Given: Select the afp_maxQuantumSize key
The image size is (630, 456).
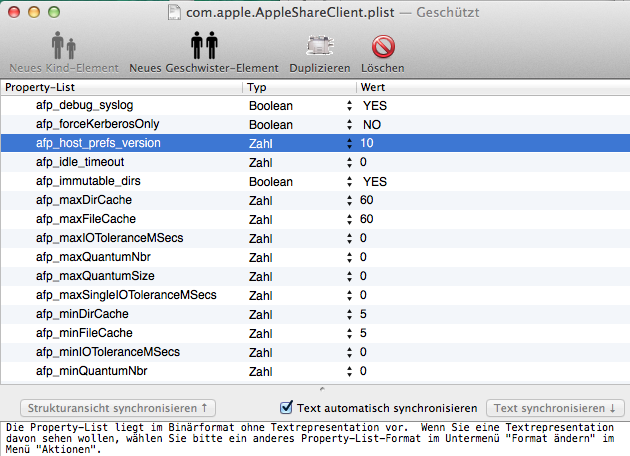Looking at the screenshot, I should click(x=95, y=276).
